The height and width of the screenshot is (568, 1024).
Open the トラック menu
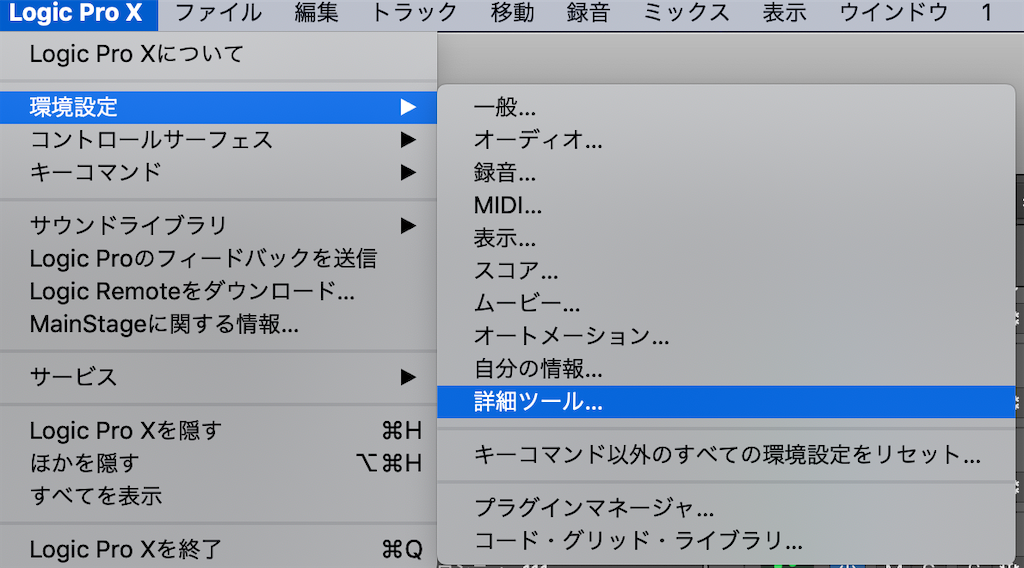click(x=414, y=14)
